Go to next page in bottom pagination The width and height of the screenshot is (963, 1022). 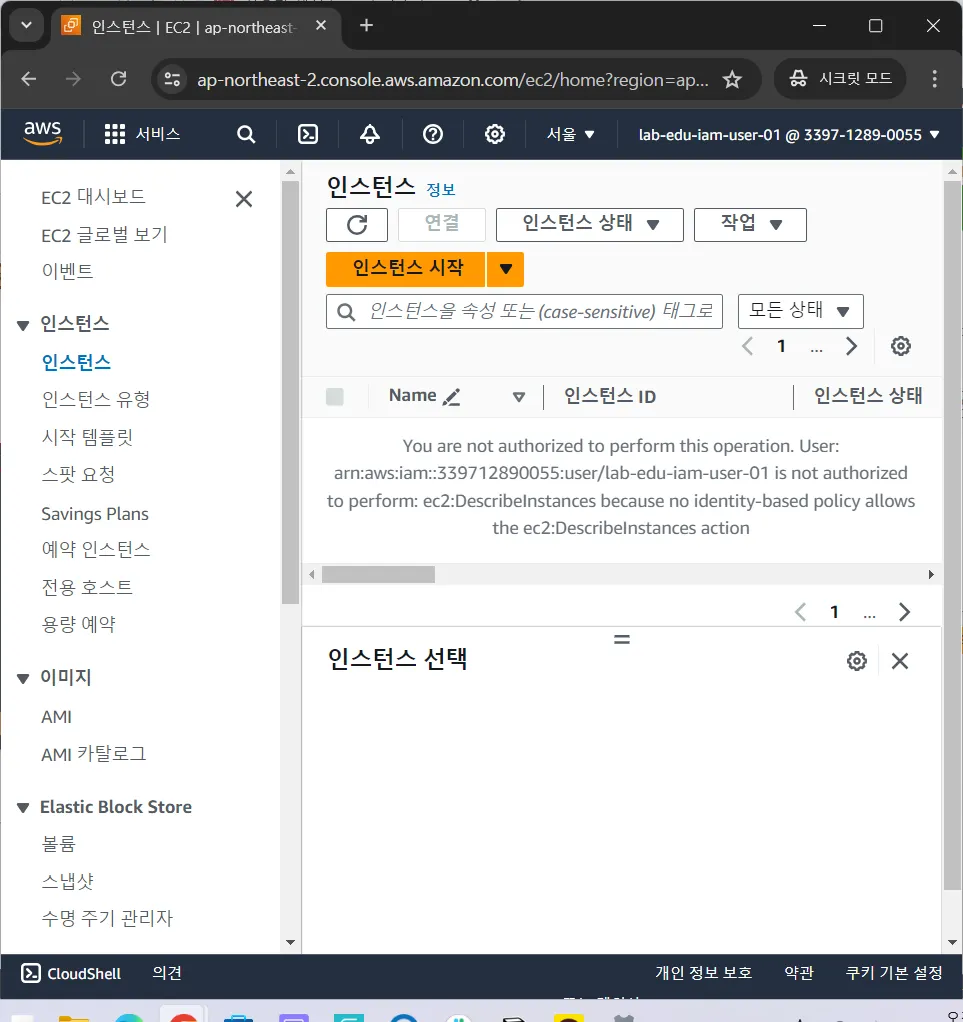click(904, 612)
